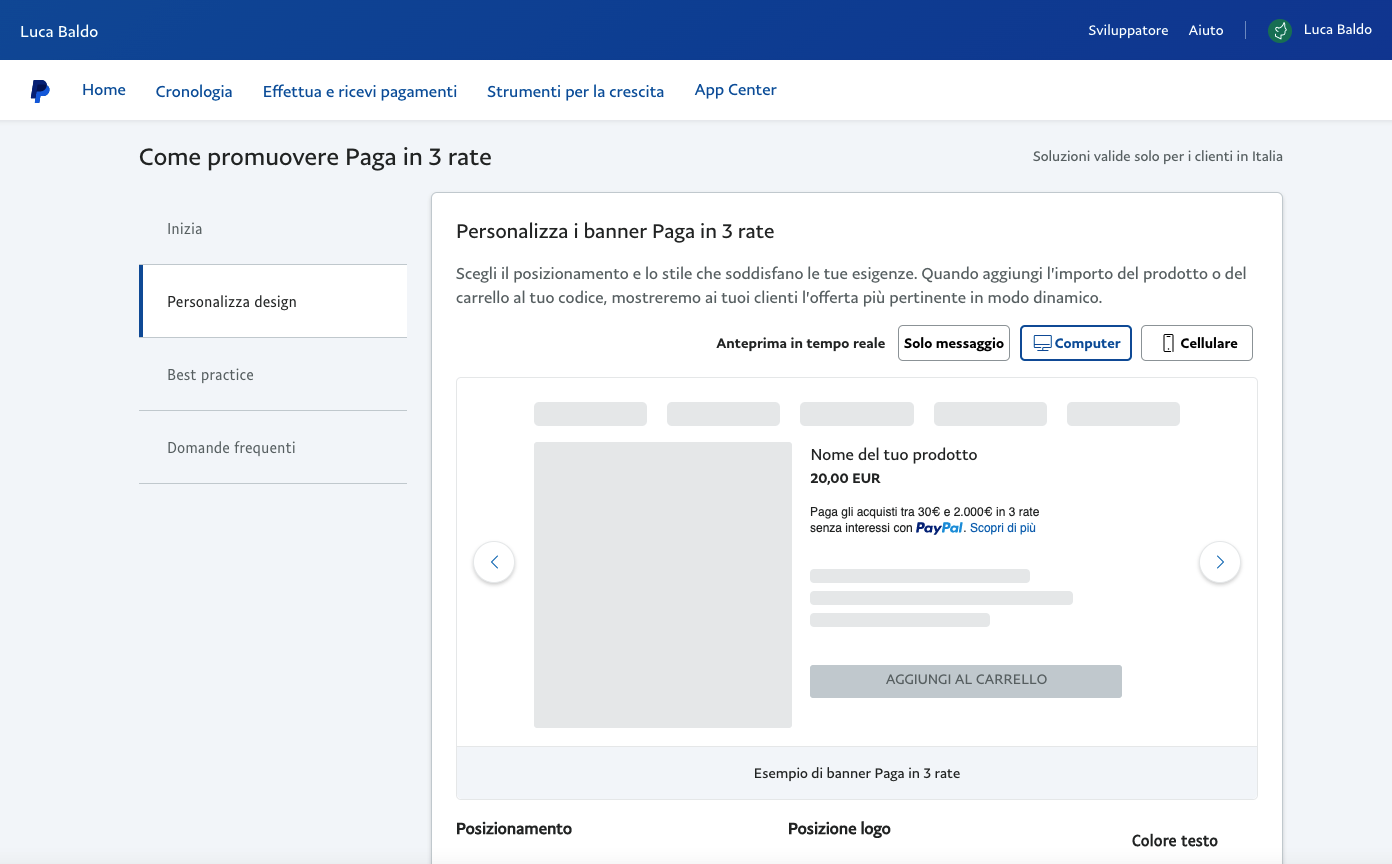Open Strumenti per la crescita menu
Viewport: 1392px width, 864px height.
pyautogui.click(x=576, y=91)
